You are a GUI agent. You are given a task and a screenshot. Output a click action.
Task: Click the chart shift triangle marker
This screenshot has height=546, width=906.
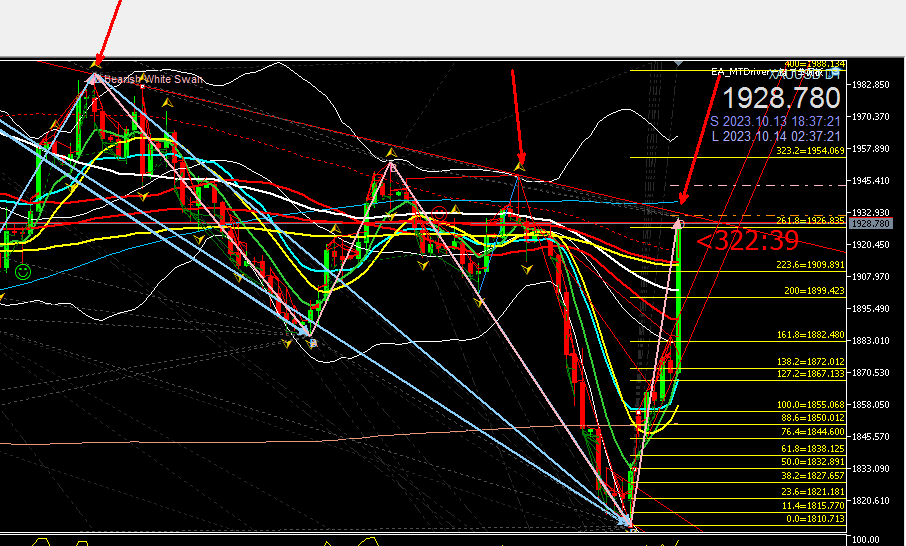[x=679, y=62]
